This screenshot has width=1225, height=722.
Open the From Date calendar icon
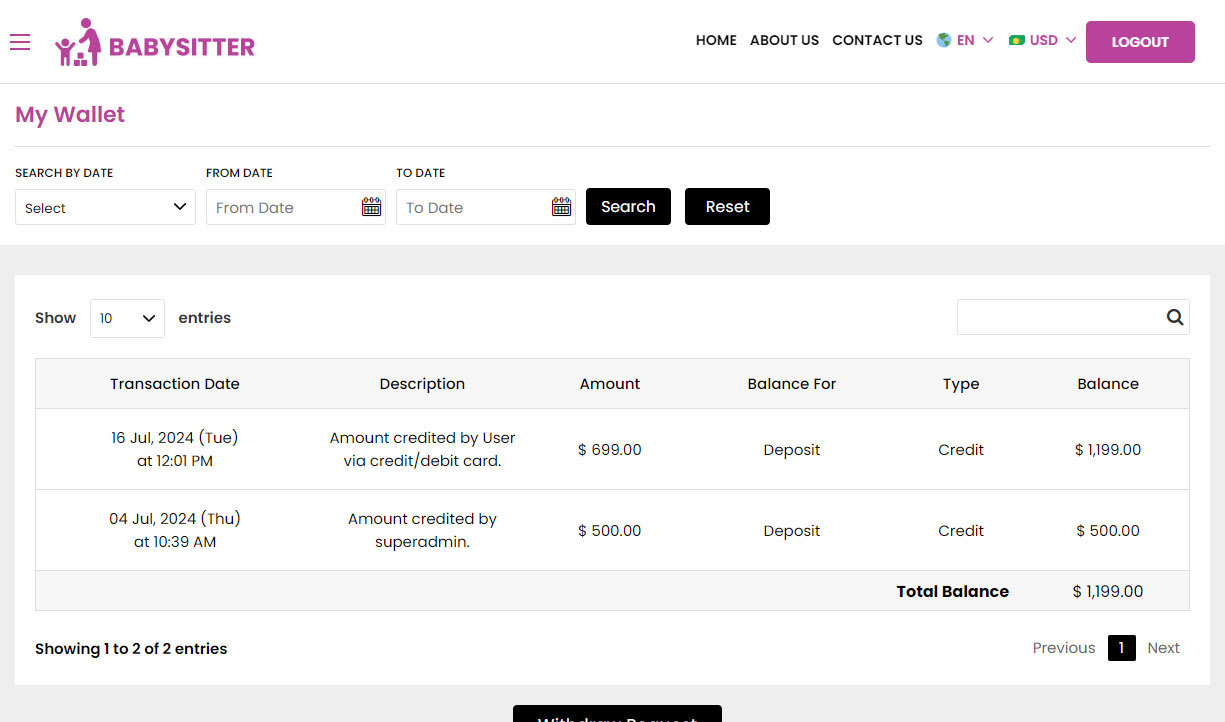click(371, 207)
